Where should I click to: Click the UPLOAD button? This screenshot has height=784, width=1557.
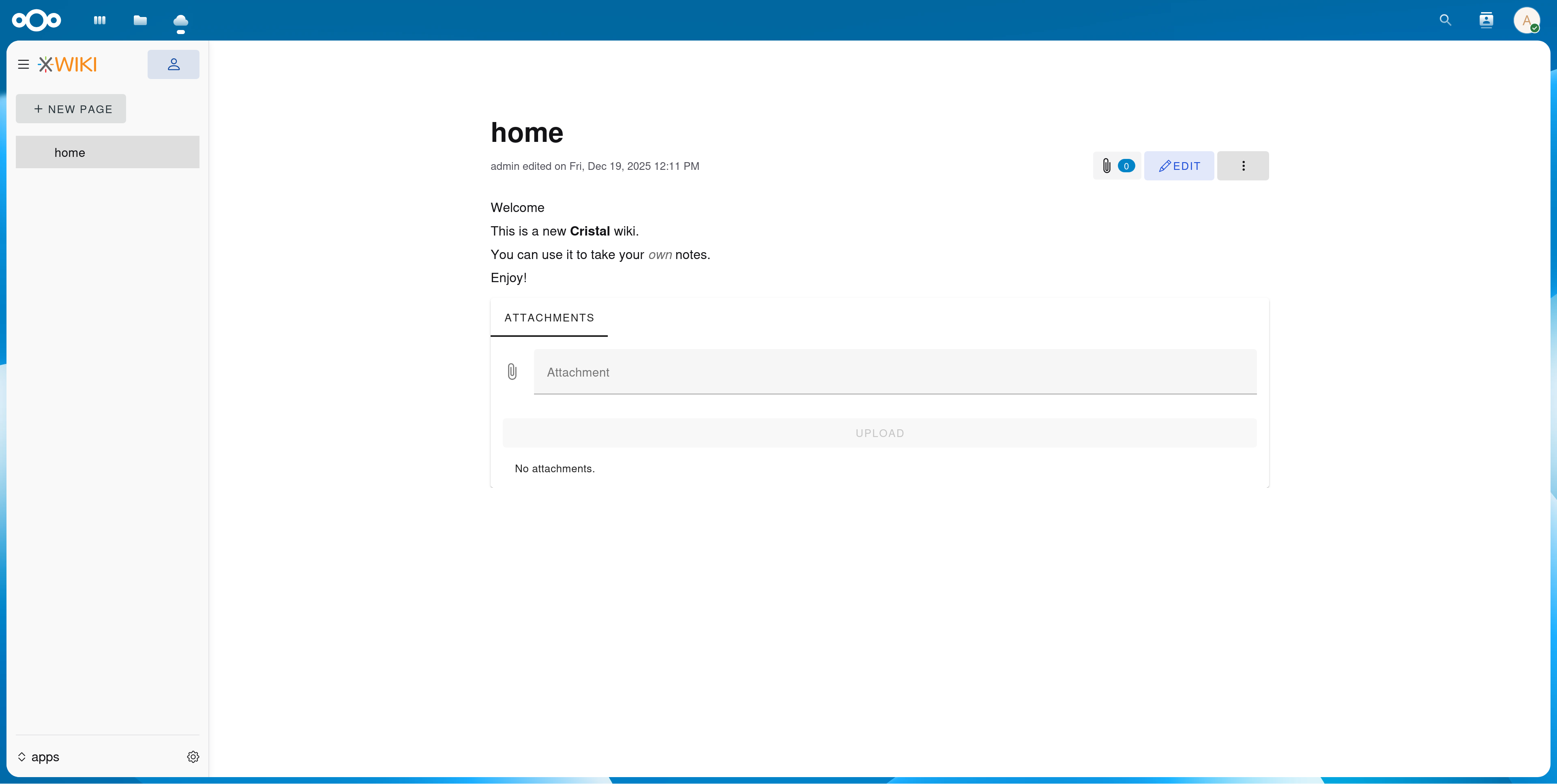tap(879, 433)
